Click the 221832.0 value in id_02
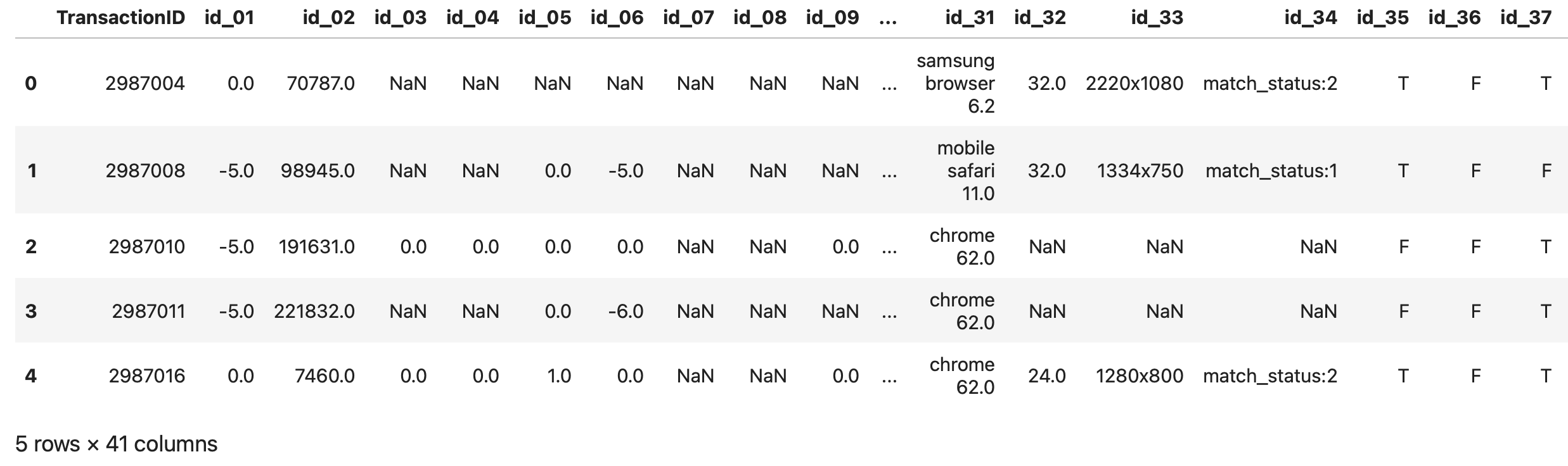1568x466 pixels. coord(314,311)
